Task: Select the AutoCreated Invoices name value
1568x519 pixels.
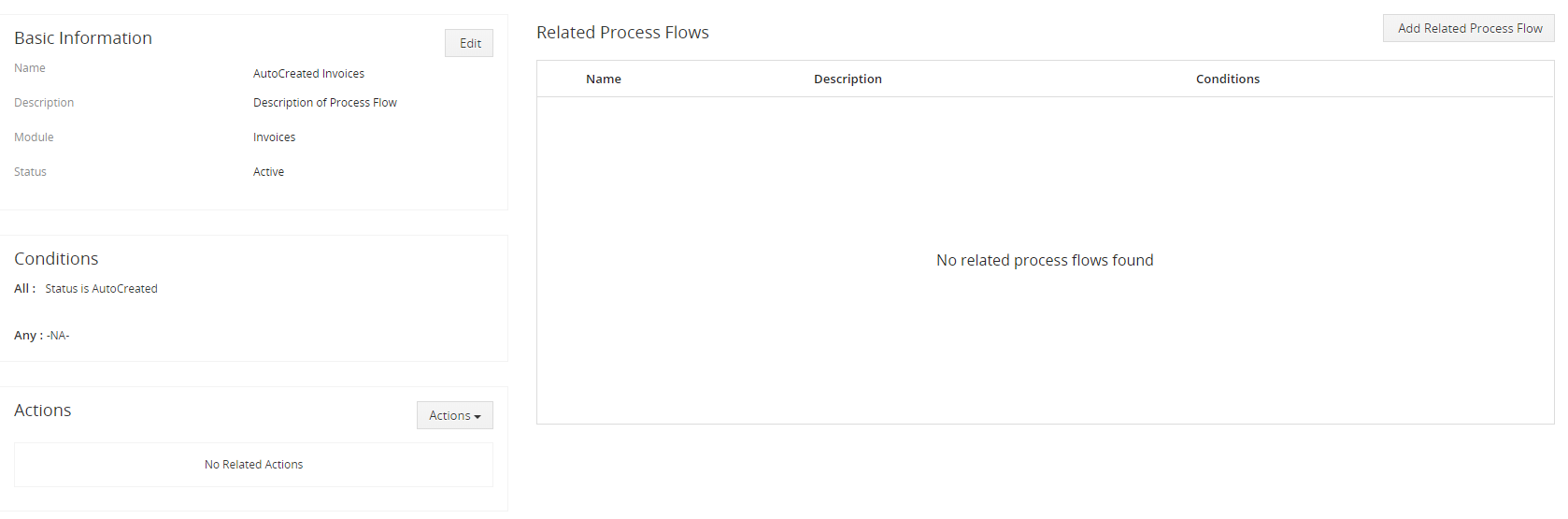Action: [x=308, y=74]
